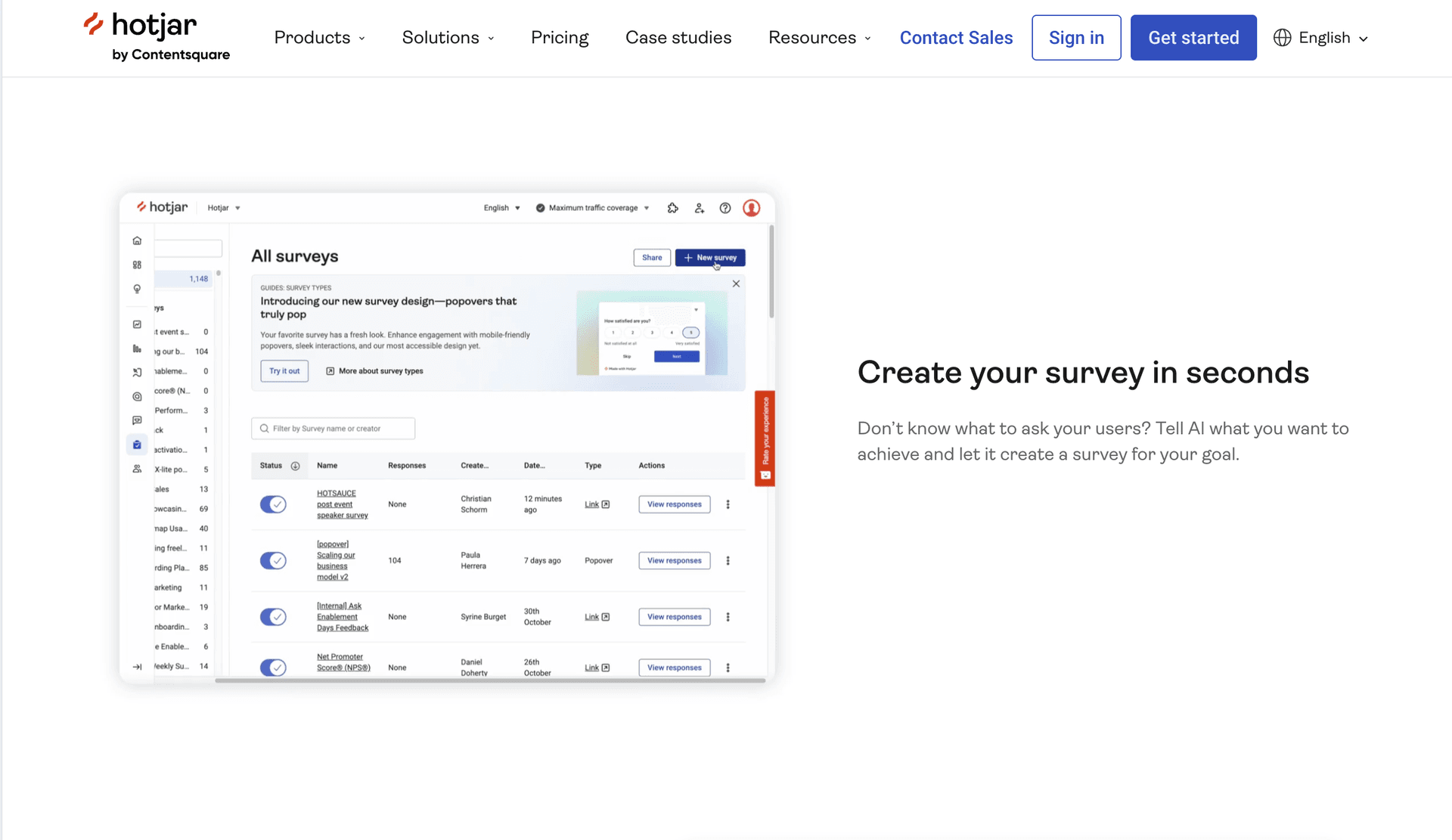
Task: View responses for Scaling our business survey
Action: [674, 560]
